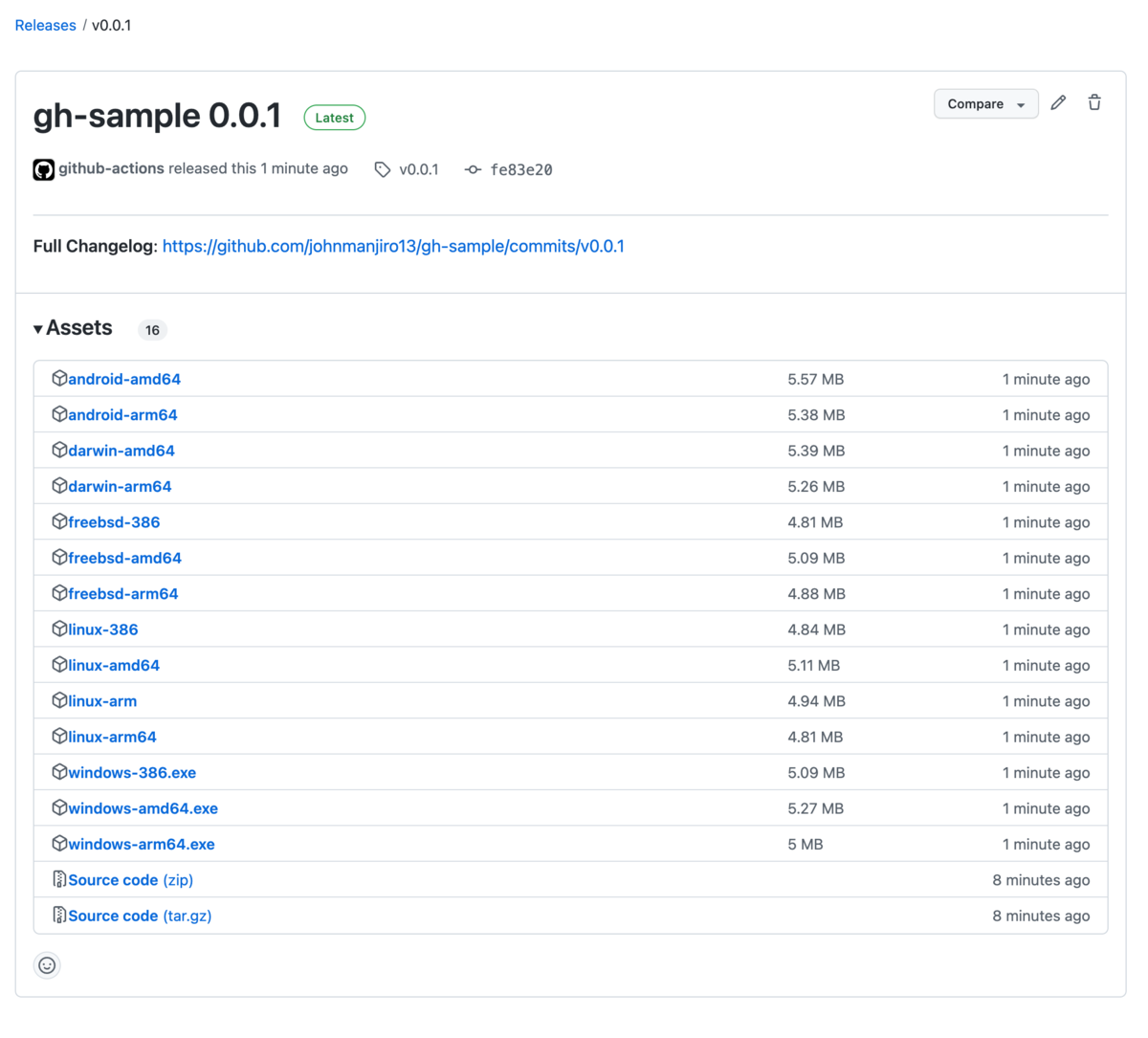
Task: Click package icon next to linux-386
Action: [x=59, y=629]
